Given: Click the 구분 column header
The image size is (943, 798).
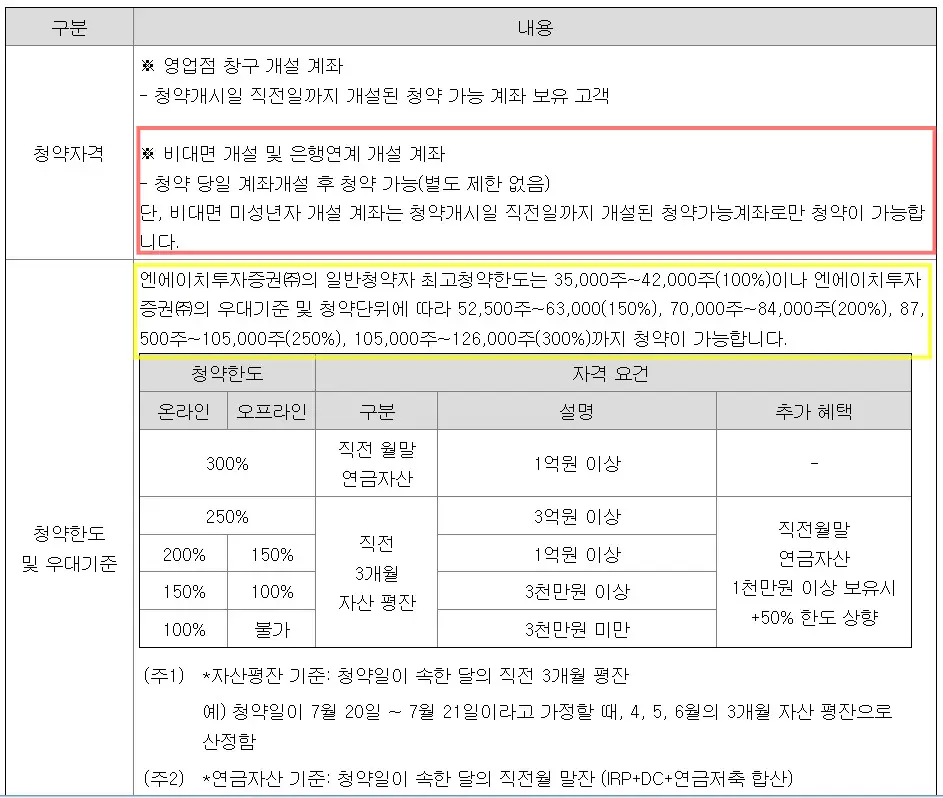Looking at the screenshot, I should 68,26.
